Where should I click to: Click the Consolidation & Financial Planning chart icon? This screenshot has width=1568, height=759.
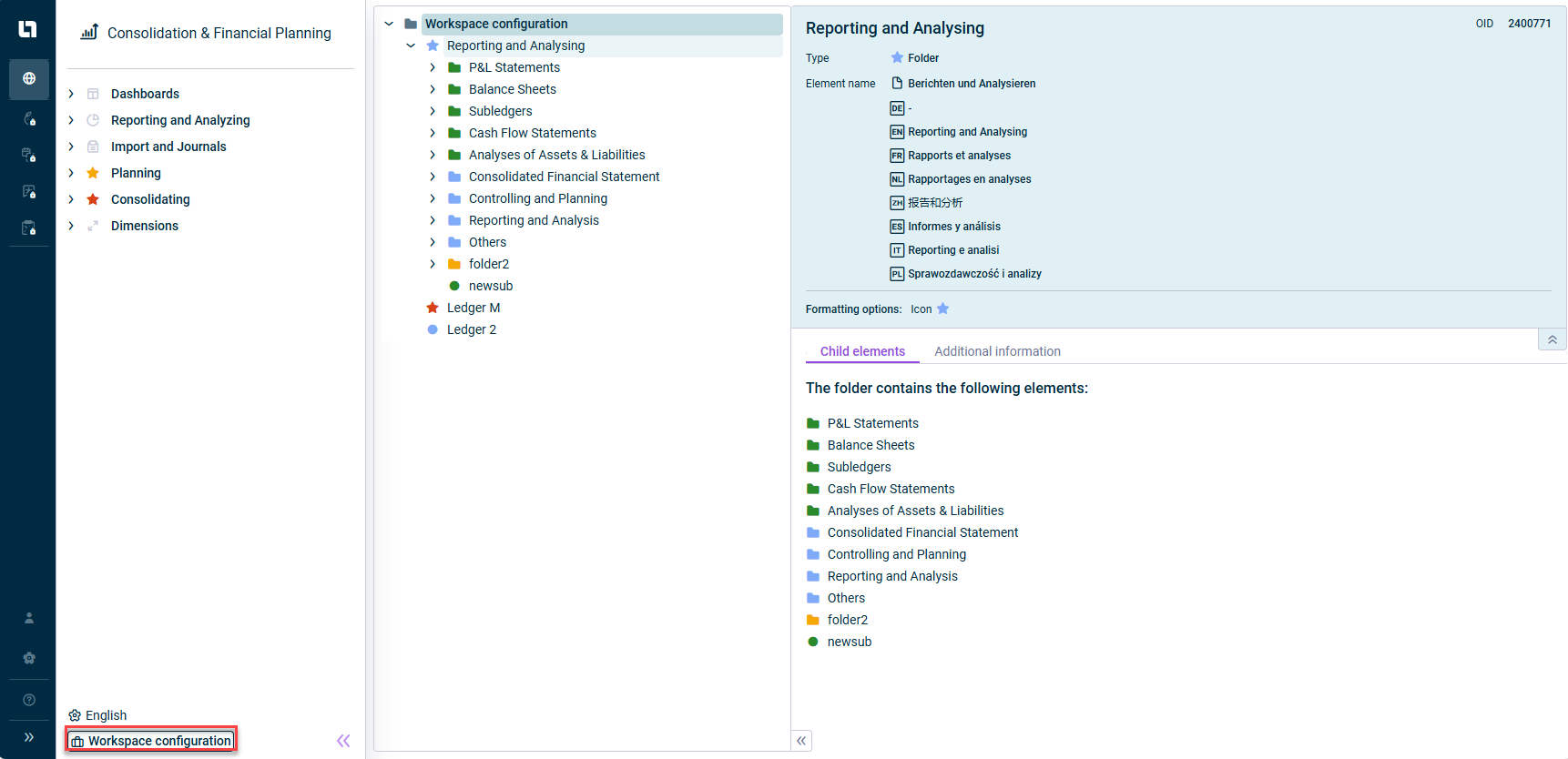[89, 32]
